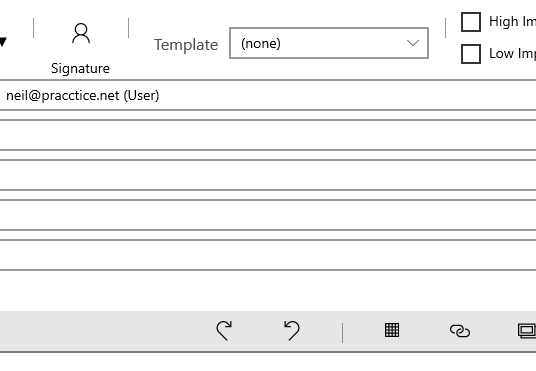Click the Low Importance label text
Screen dimensions: 536x371
(512, 54)
